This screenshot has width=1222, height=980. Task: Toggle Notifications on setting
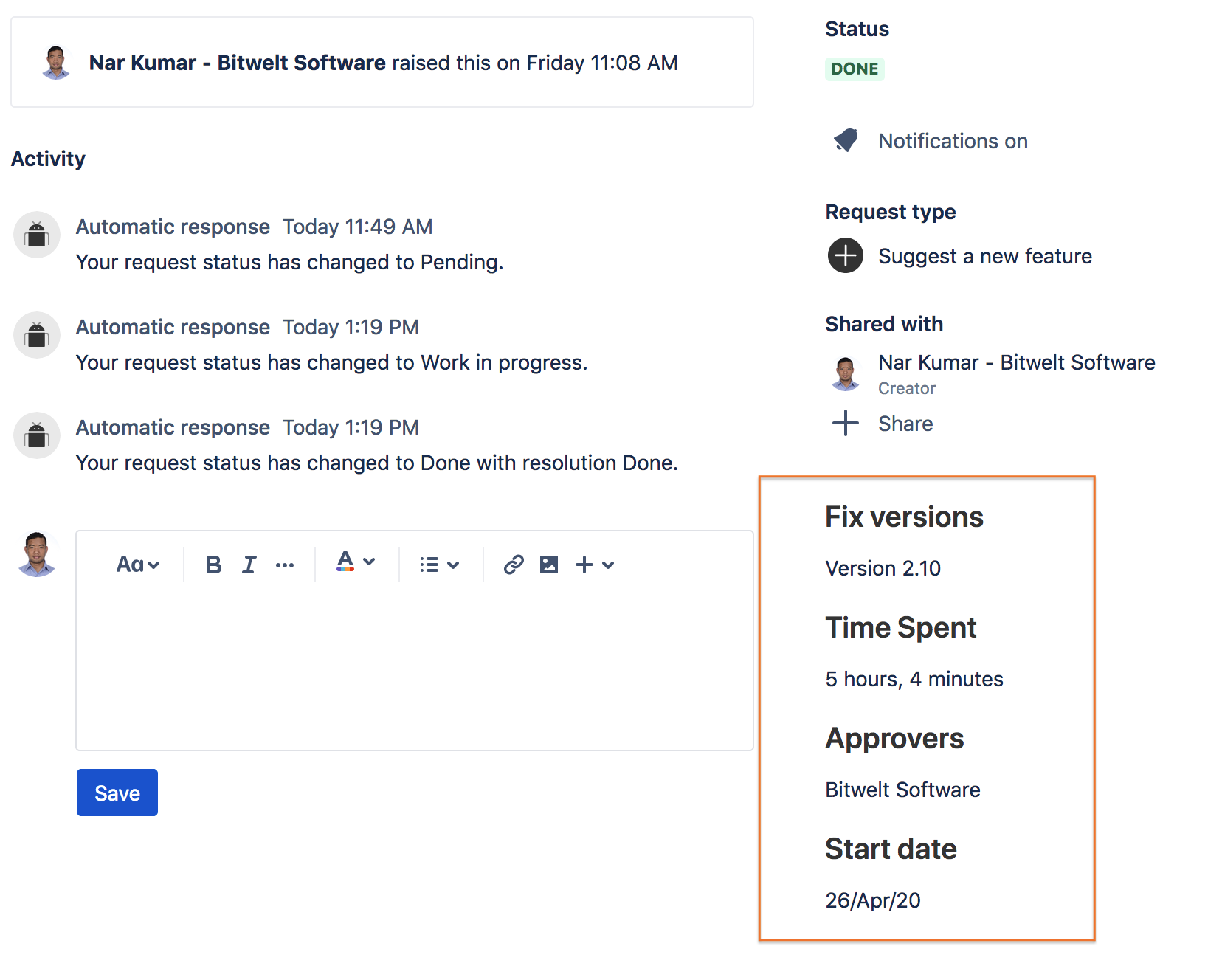[952, 141]
